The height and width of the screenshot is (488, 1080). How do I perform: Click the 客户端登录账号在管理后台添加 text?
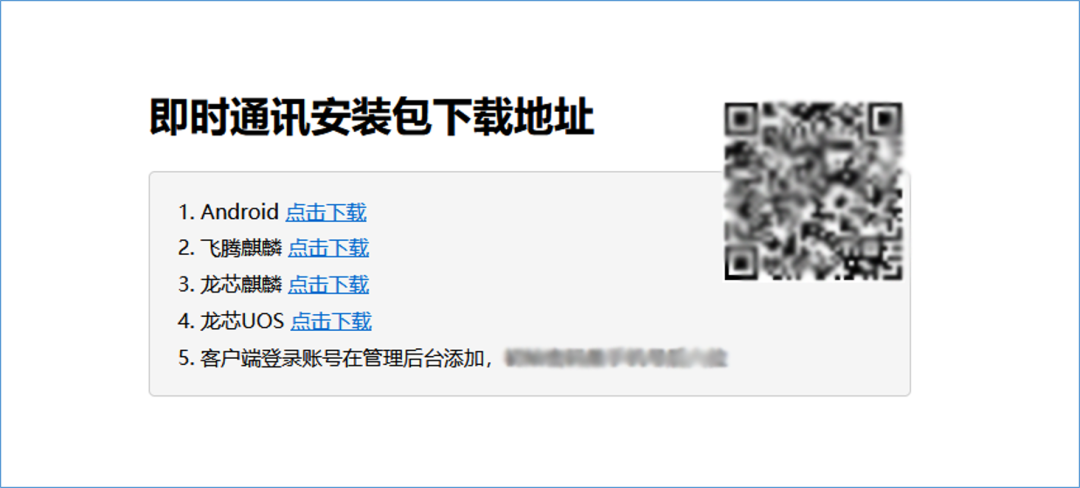click(x=343, y=359)
